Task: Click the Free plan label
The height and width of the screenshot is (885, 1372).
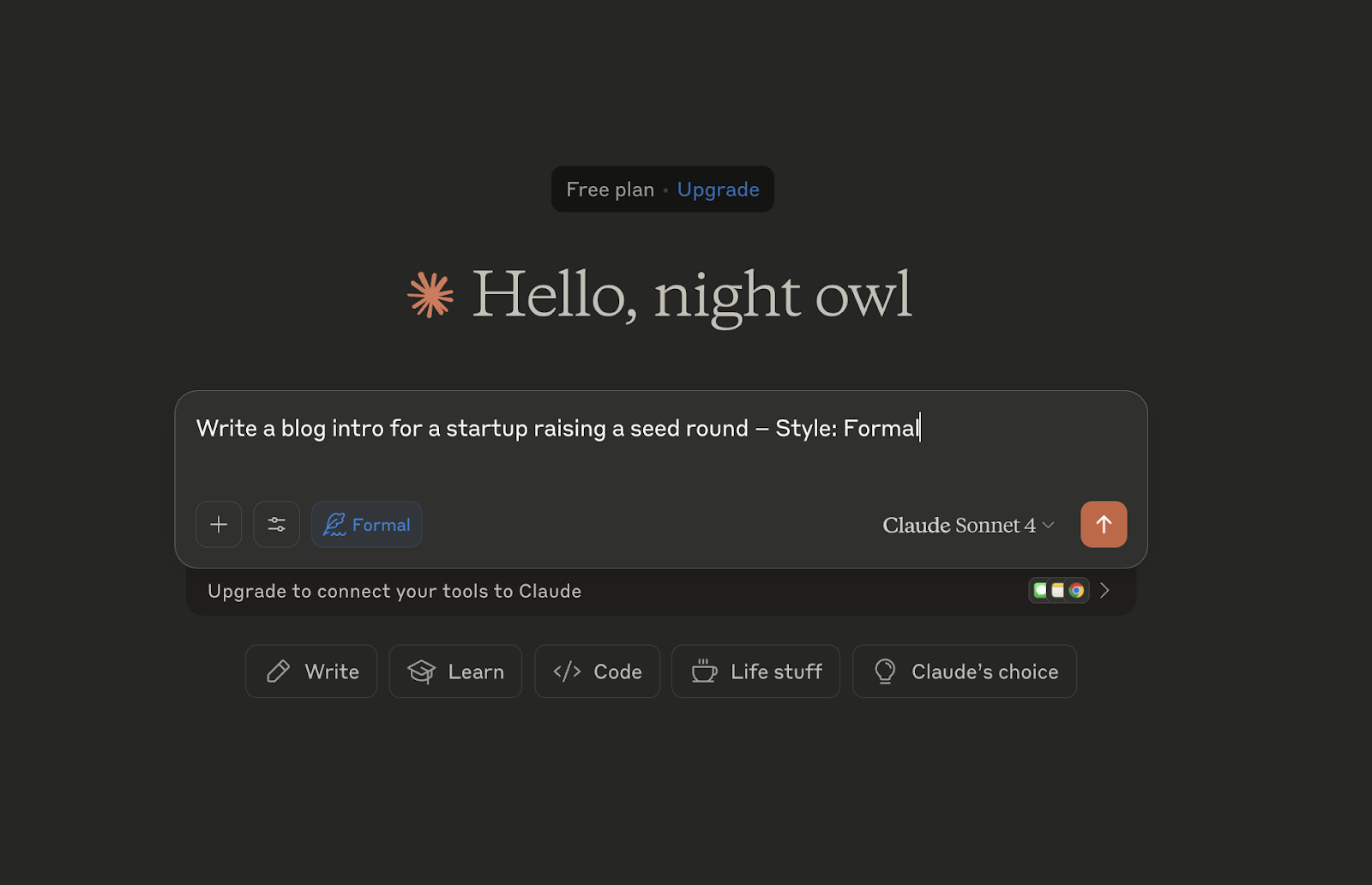Action: (611, 190)
